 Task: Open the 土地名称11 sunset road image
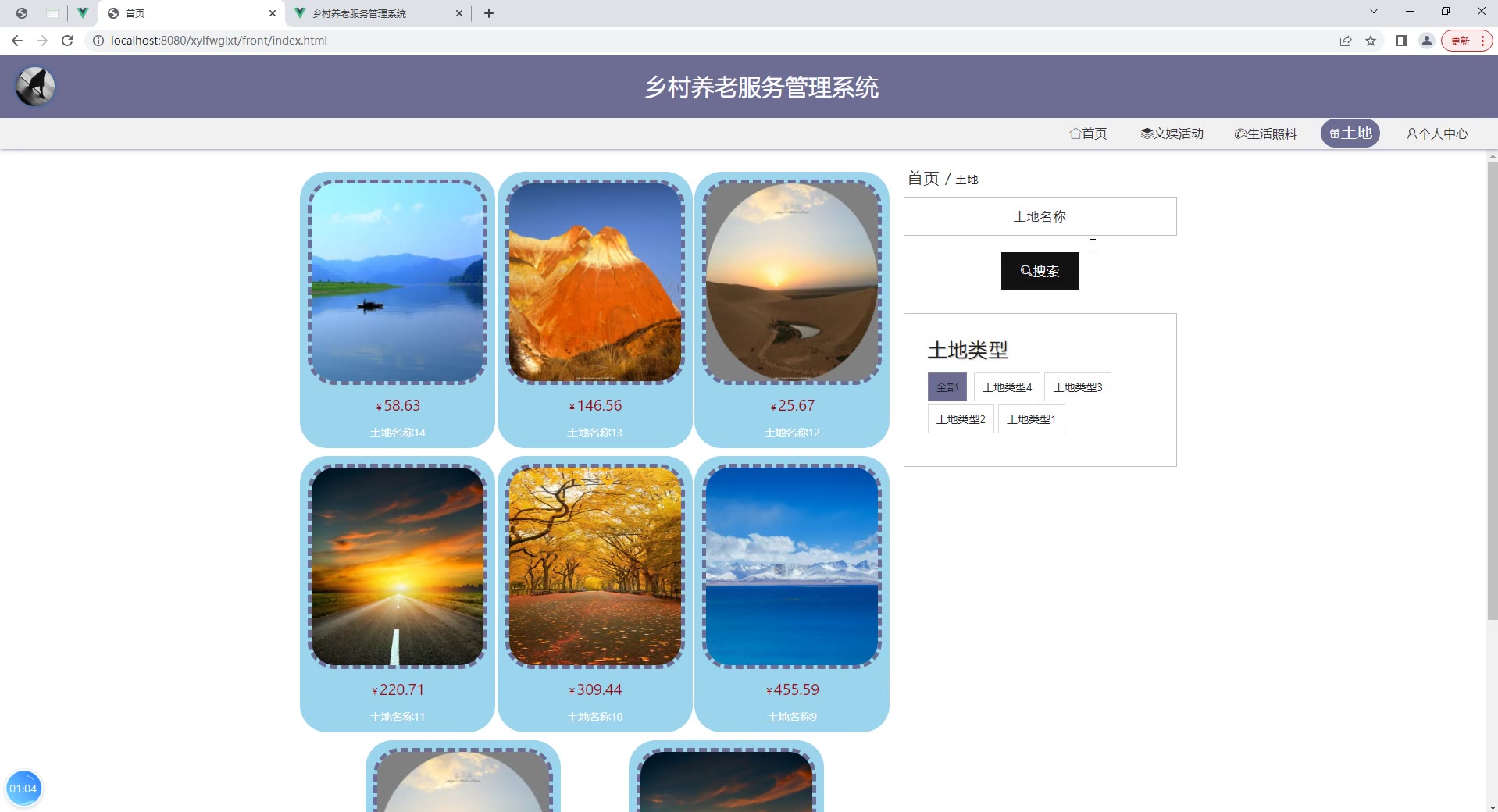[398, 567]
